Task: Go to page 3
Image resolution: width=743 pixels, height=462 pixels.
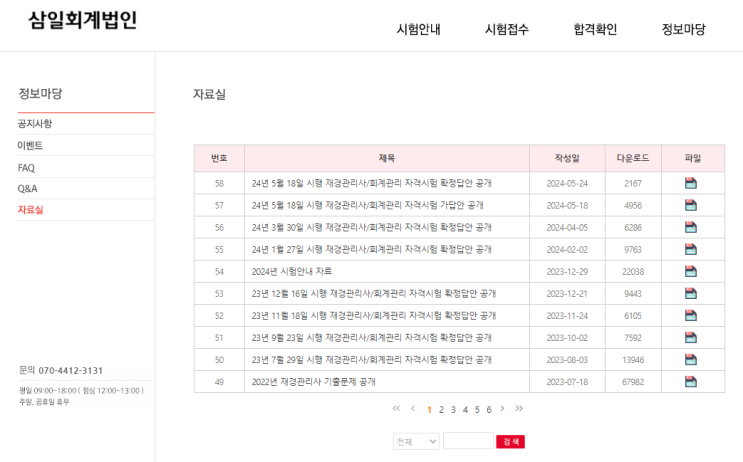Action: [x=453, y=409]
